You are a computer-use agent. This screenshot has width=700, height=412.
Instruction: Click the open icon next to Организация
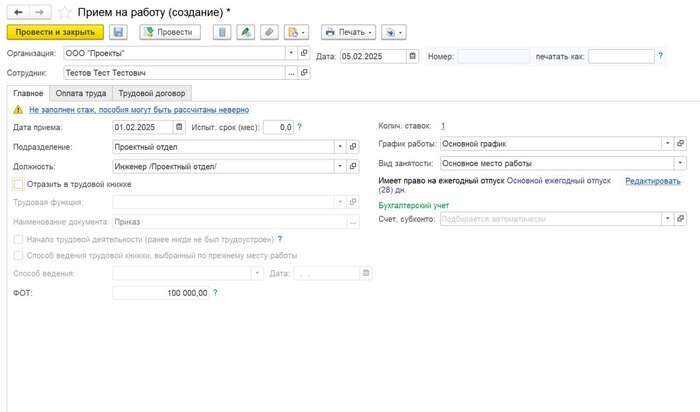(305, 54)
